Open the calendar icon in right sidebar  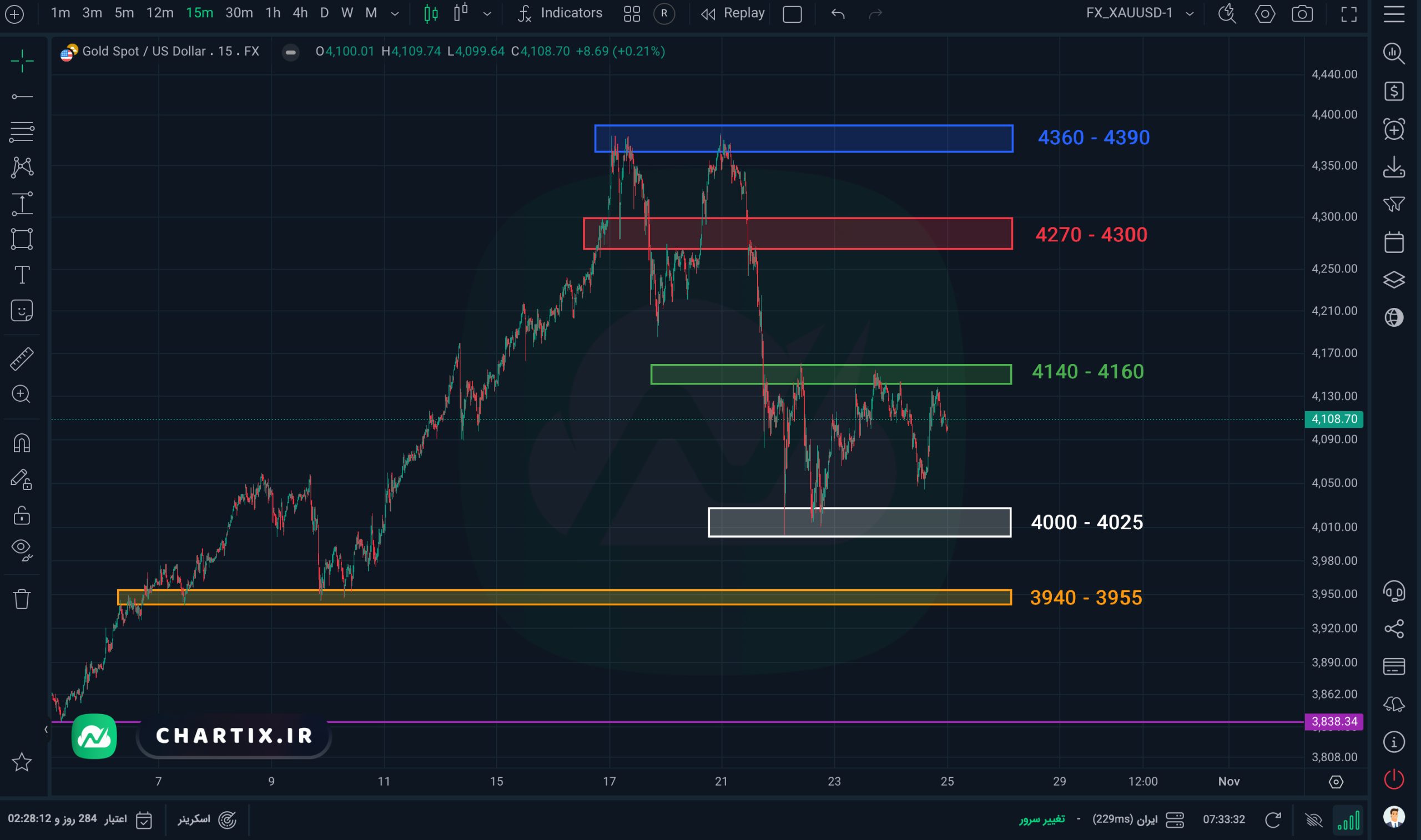pos(1394,242)
